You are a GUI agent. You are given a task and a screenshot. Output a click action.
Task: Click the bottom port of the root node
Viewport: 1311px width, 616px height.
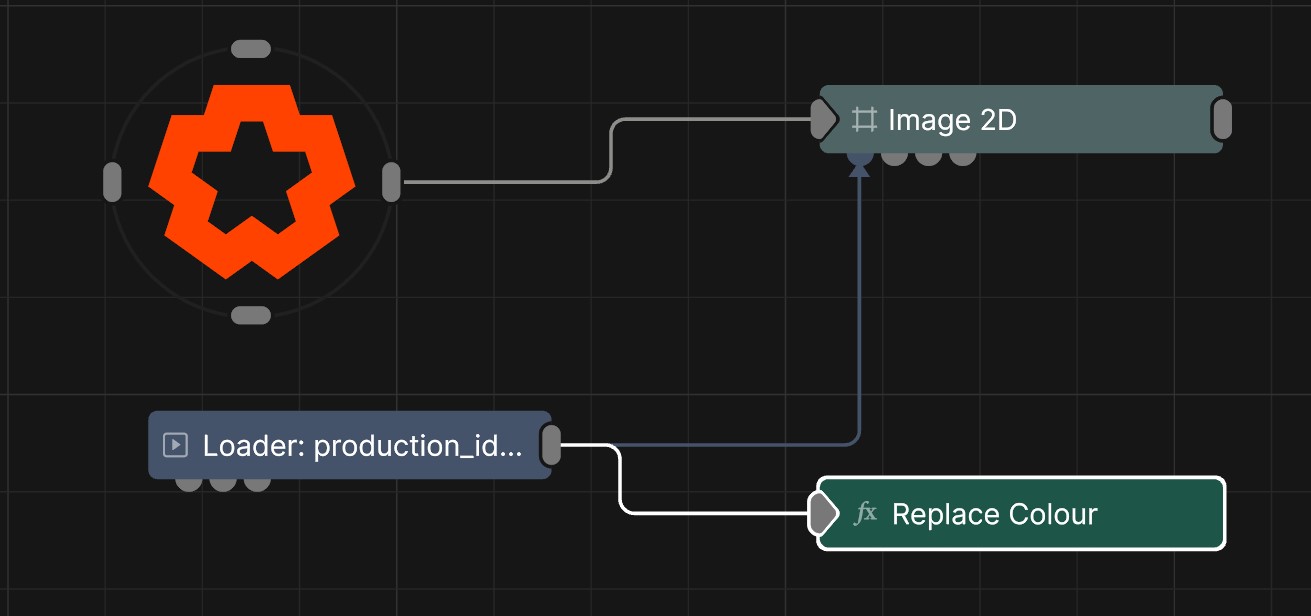[251, 315]
